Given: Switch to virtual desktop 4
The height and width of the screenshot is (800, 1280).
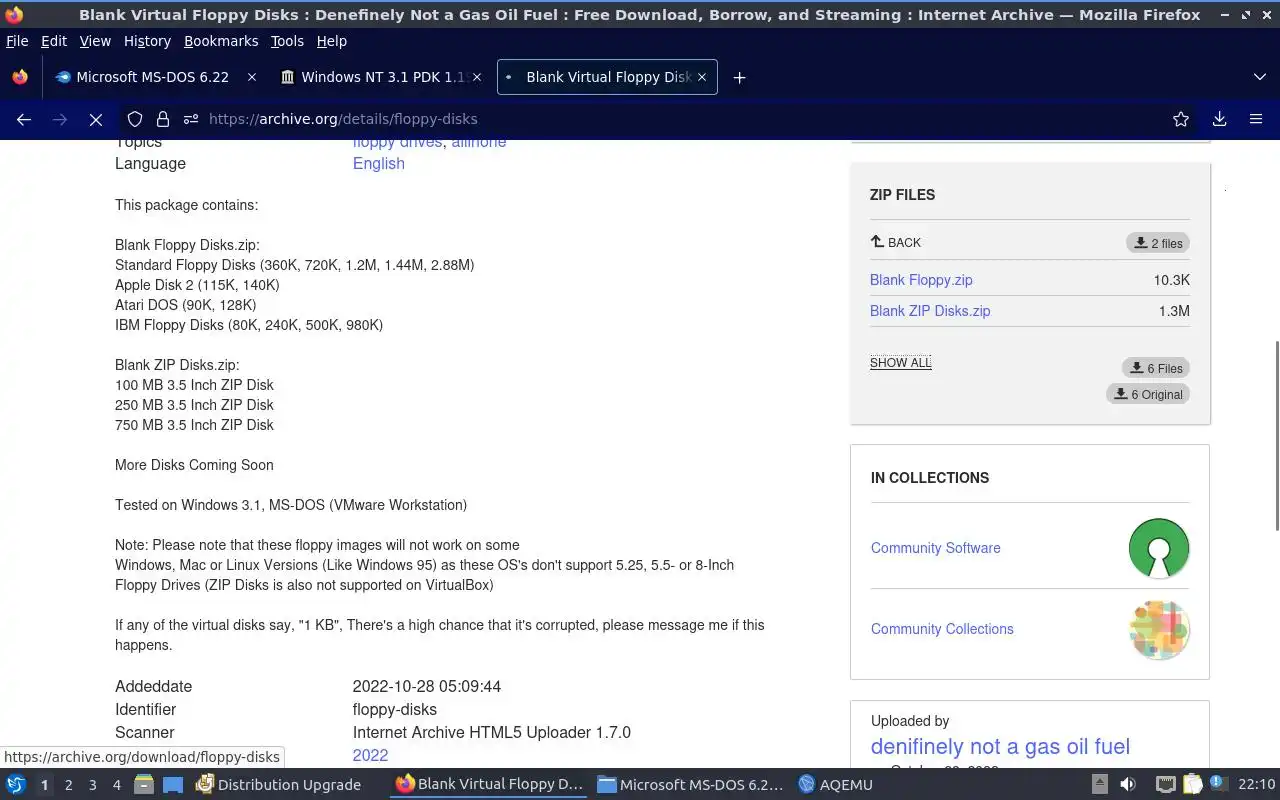Looking at the screenshot, I should point(116,785).
